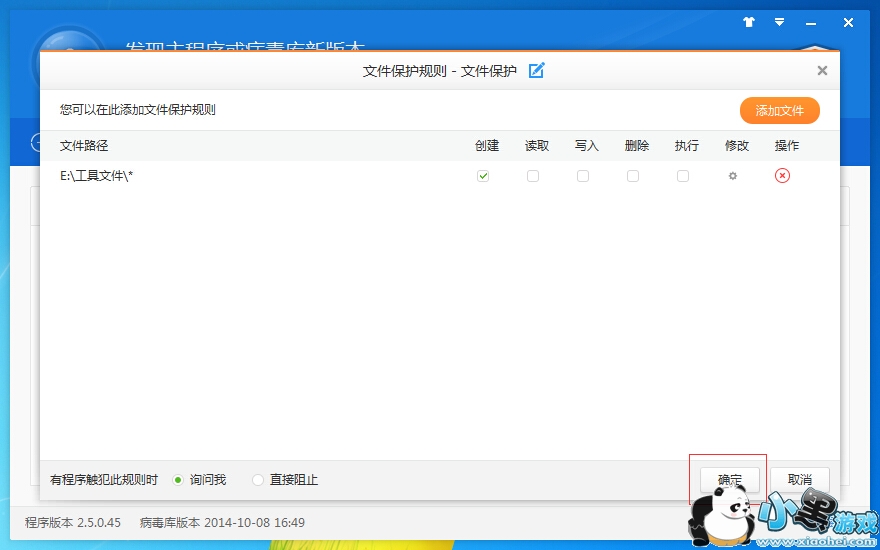
Task: Close the 文件保护规则 dialog
Action: pos(822,71)
